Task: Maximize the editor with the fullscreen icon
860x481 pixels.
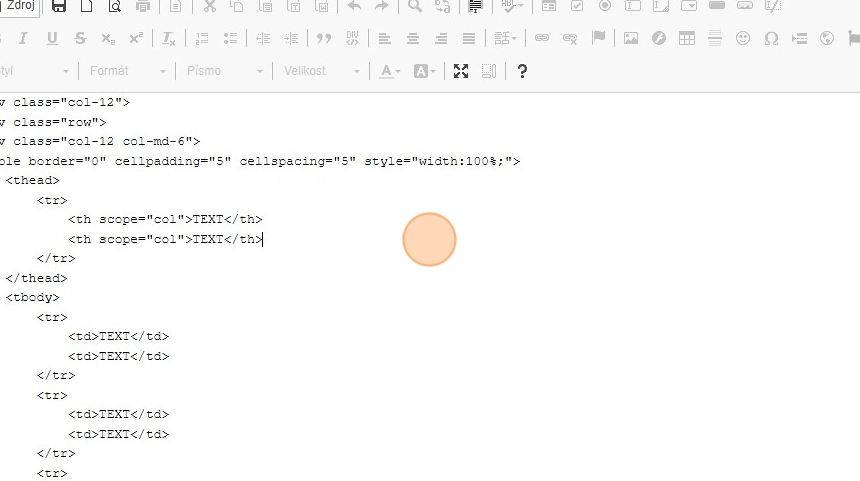Action: [461, 71]
